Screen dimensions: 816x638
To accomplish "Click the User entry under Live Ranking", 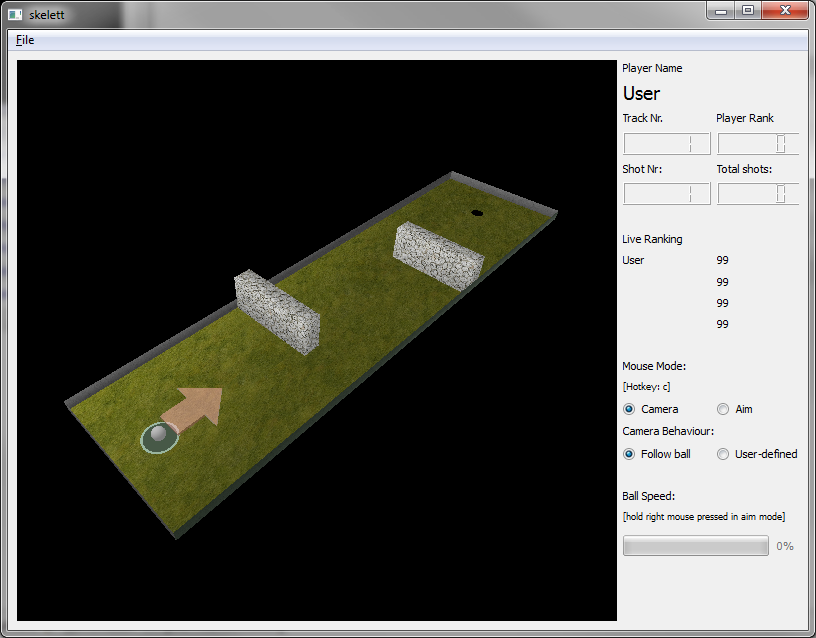I will 633,260.
